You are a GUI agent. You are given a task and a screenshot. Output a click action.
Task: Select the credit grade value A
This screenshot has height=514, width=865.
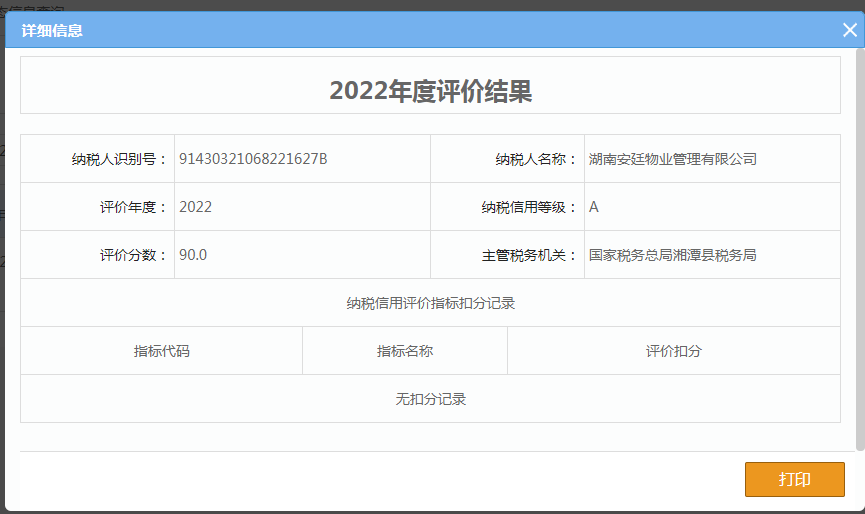pos(594,207)
